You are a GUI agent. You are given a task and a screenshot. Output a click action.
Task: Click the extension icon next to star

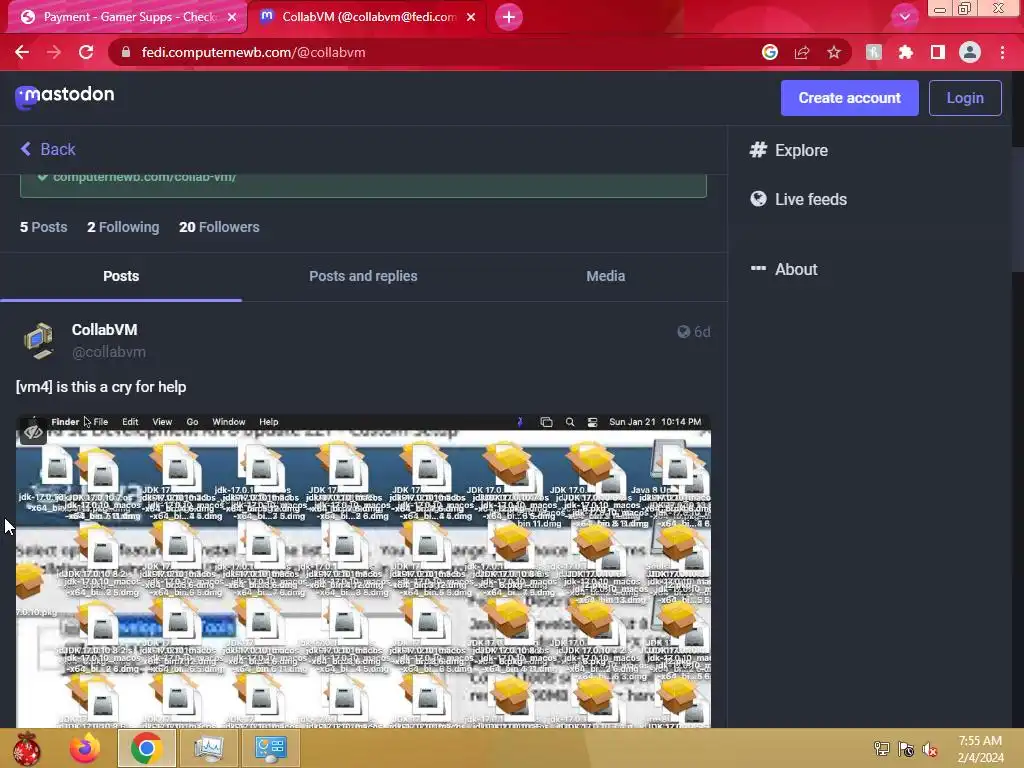pos(874,52)
